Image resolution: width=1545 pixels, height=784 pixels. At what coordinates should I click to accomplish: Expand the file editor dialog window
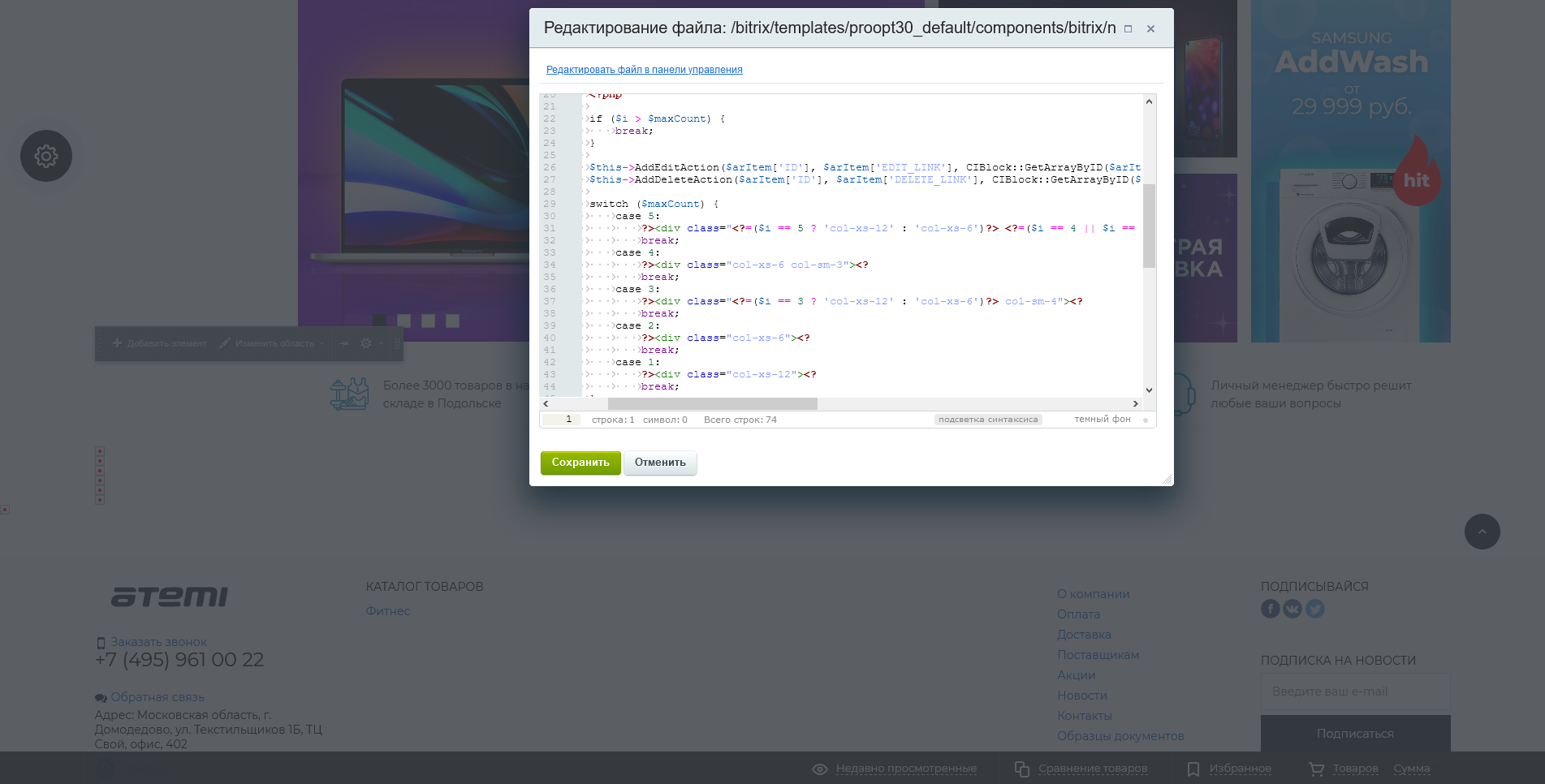(x=1128, y=28)
